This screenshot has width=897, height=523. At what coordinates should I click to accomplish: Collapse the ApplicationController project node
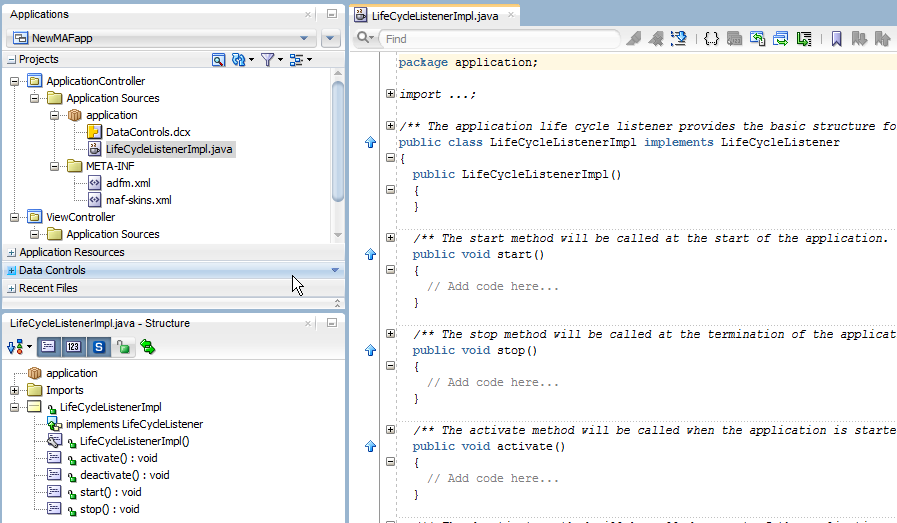click(x=14, y=81)
